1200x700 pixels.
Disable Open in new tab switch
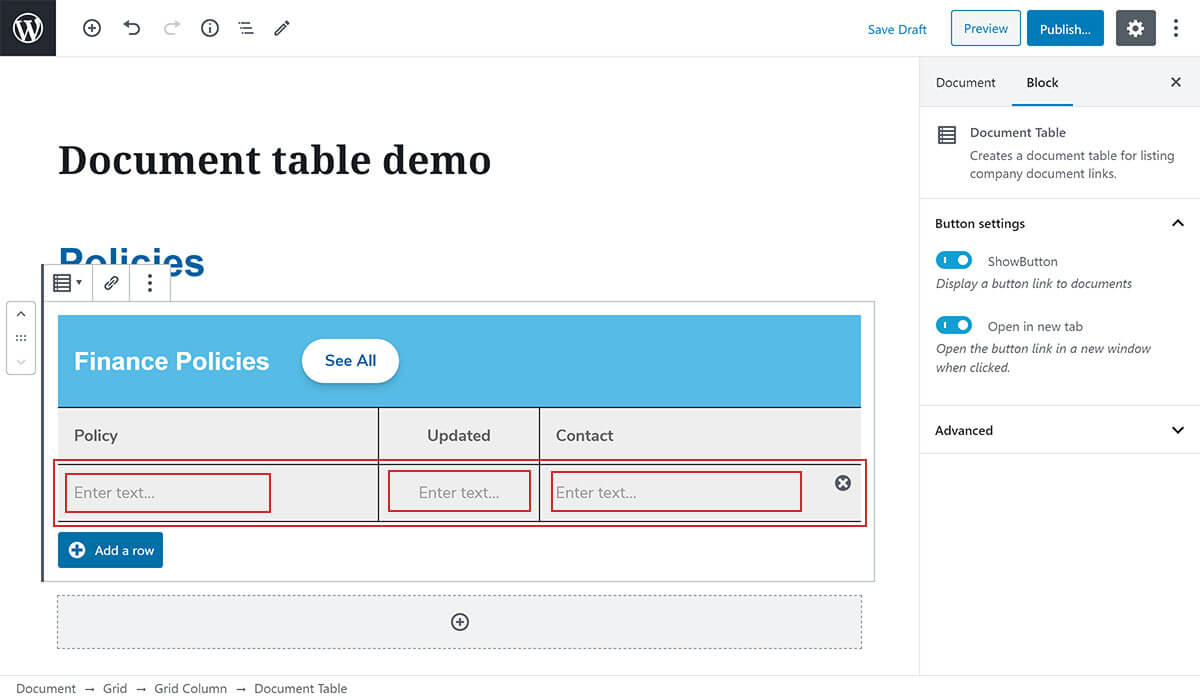[x=954, y=325]
